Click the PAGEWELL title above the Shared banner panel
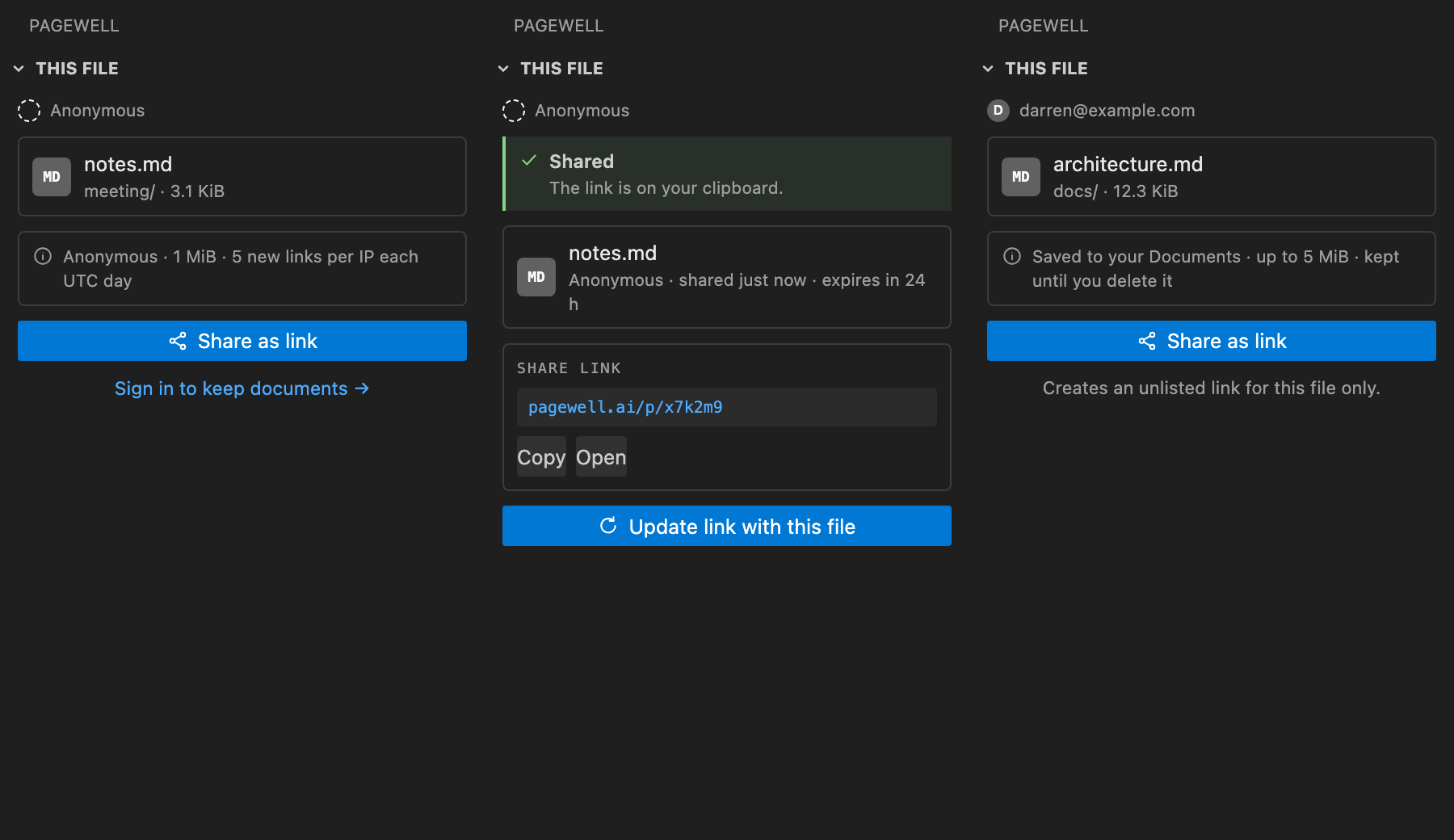 point(559,26)
